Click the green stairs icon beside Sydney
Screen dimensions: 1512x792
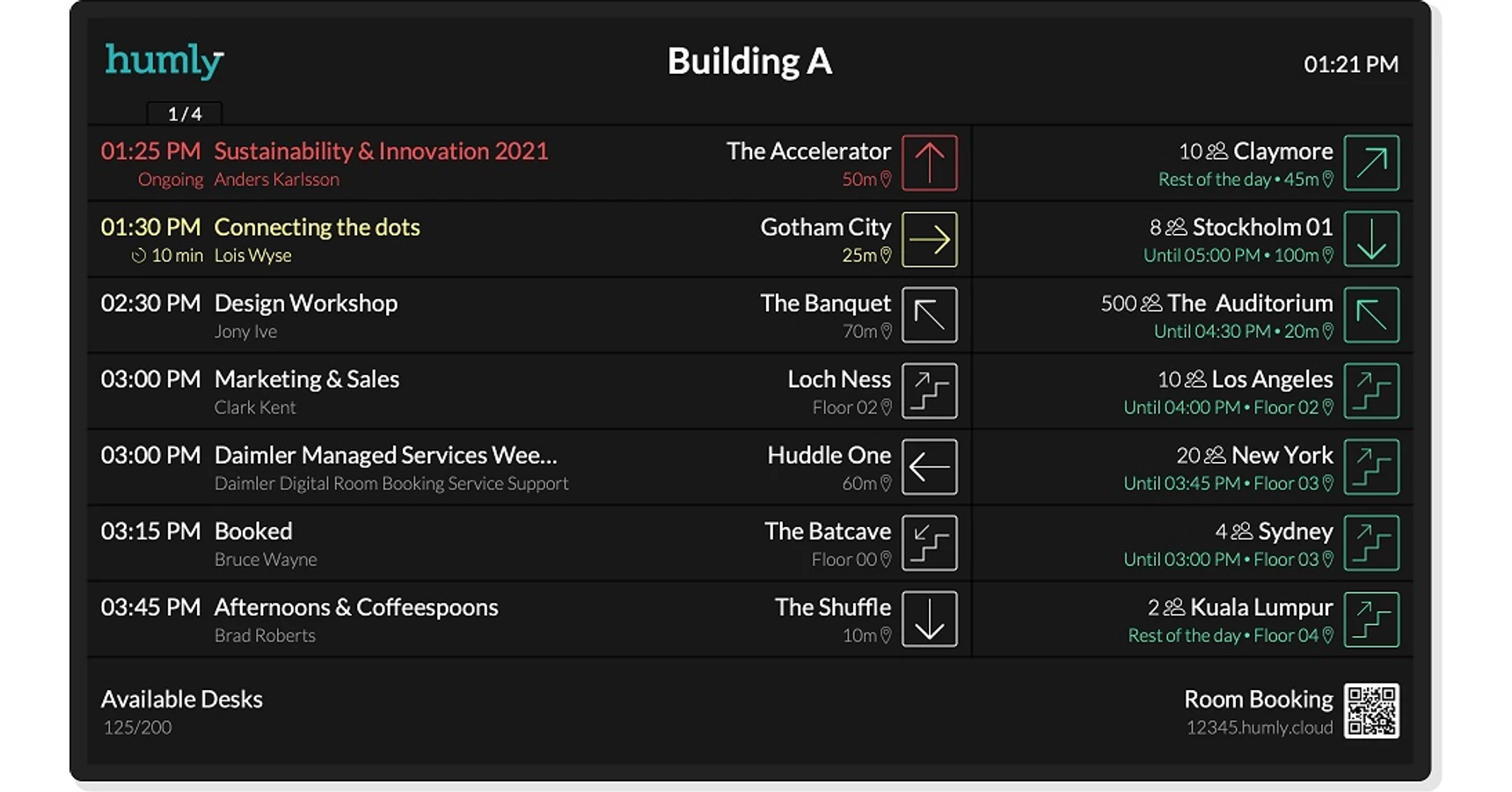[1371, 543]
